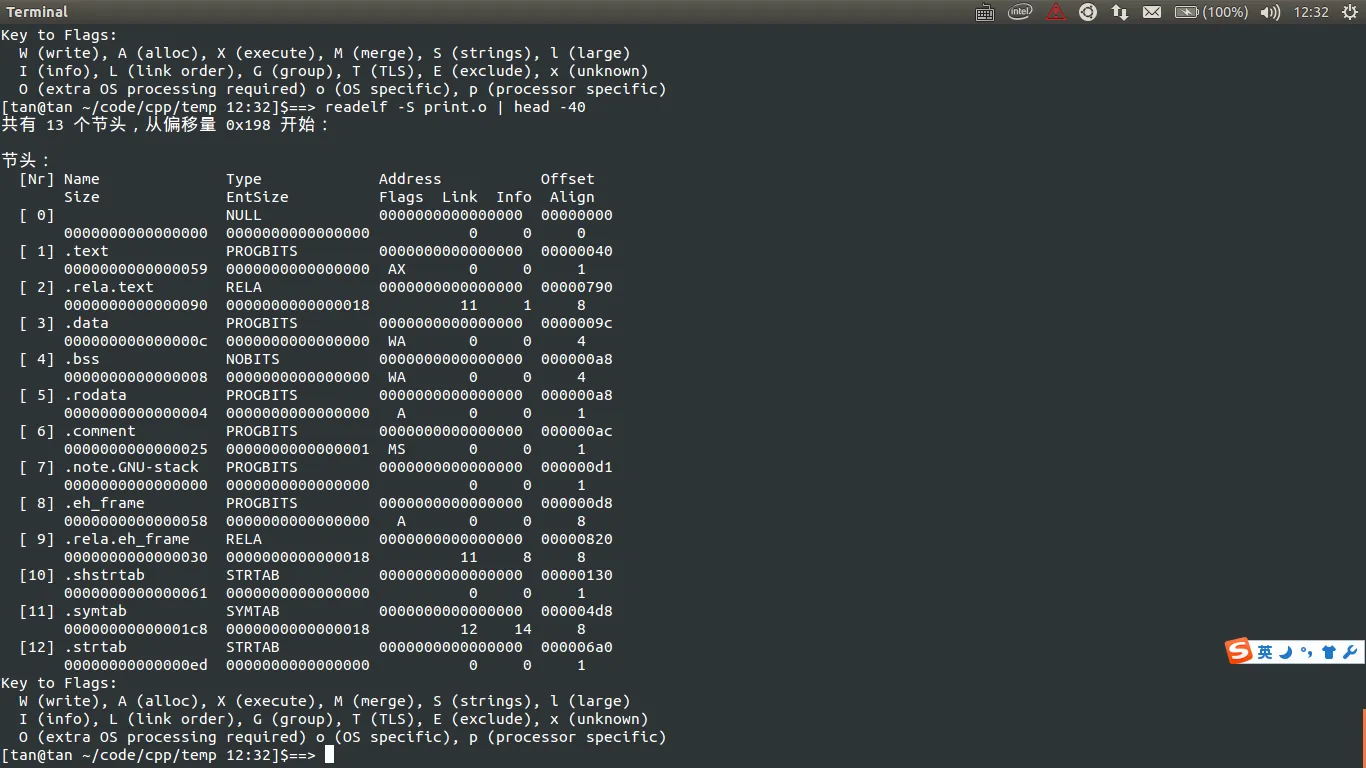1366x768 pixels.
Task: Click size value '0000000000000090'
Action: (136, 305)
